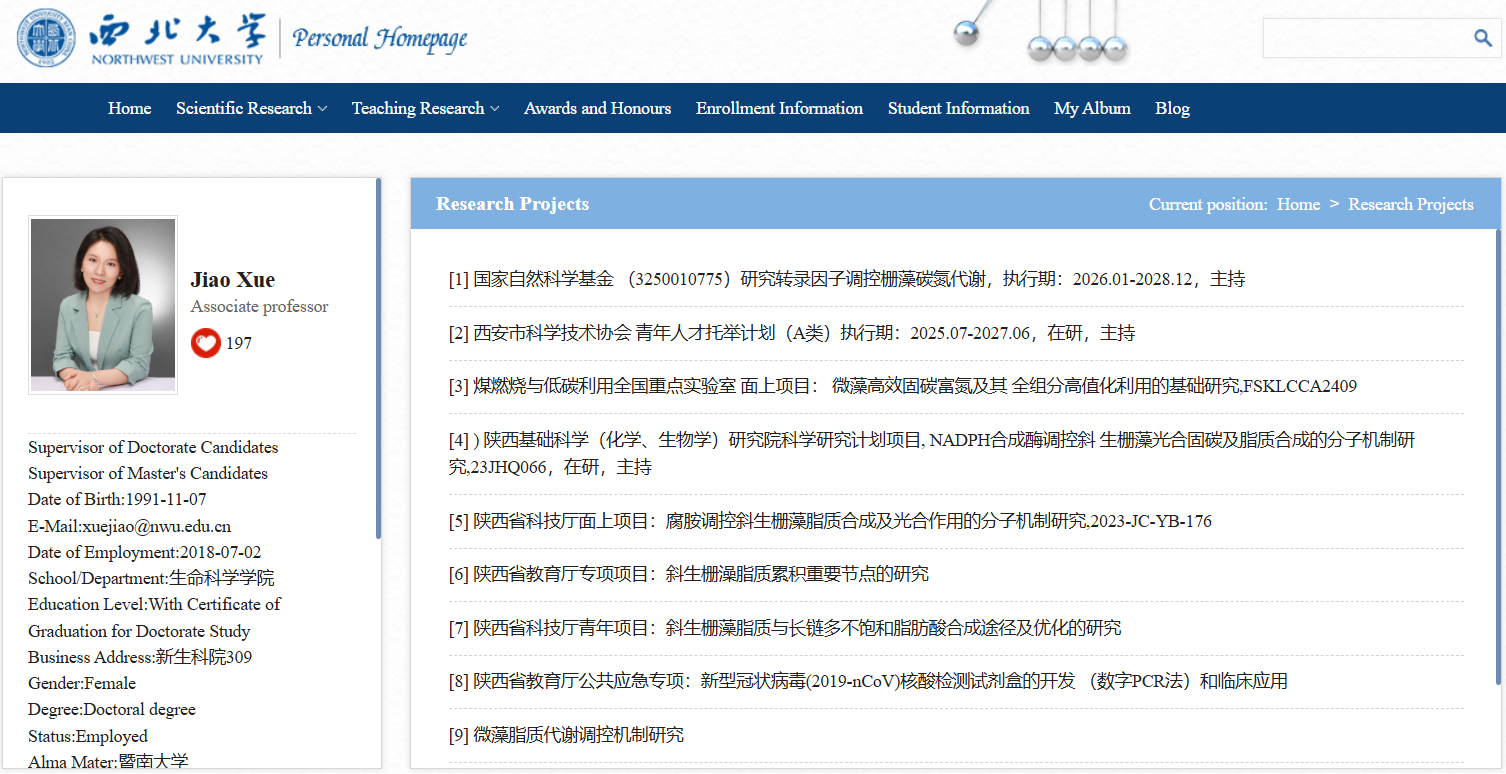Expand the Teaching Research dropdown menu
The width and height of the screenshot is (1506, 774).
(x=425, y=108)
